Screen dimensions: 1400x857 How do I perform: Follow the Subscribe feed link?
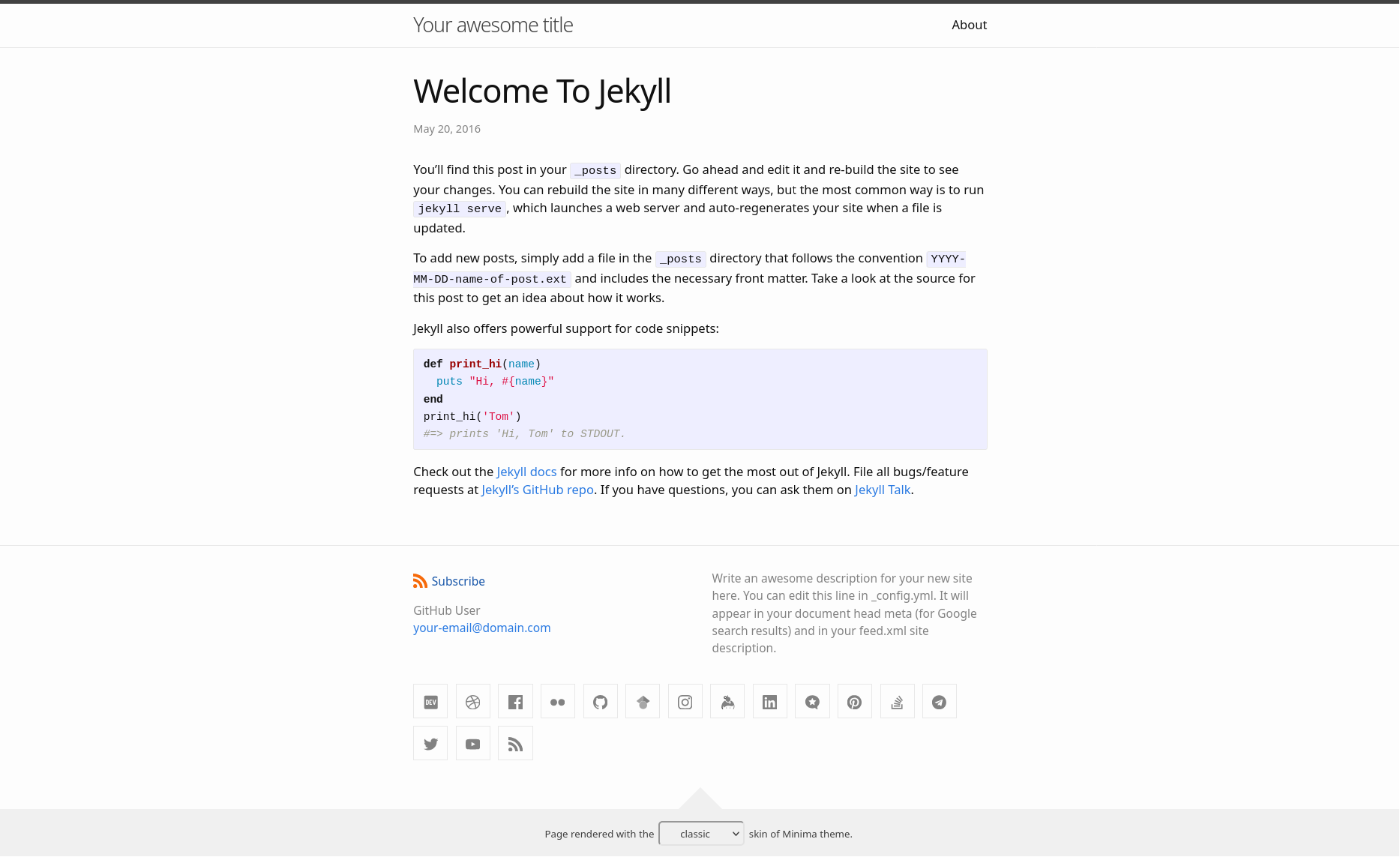(x=458, y=581)
